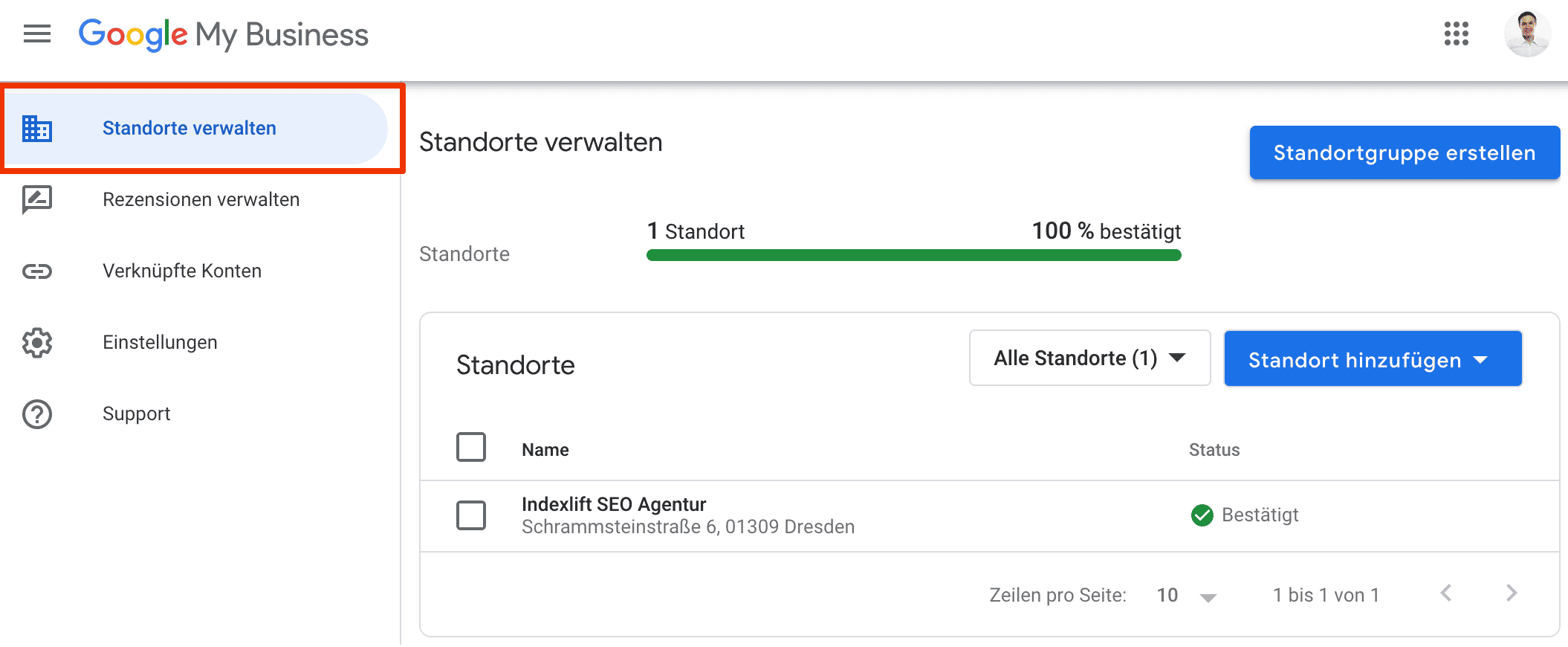Viewport: 1568px width, 647px height.
Task: Click the 100 % bestätigt label
Action: 1107,231
